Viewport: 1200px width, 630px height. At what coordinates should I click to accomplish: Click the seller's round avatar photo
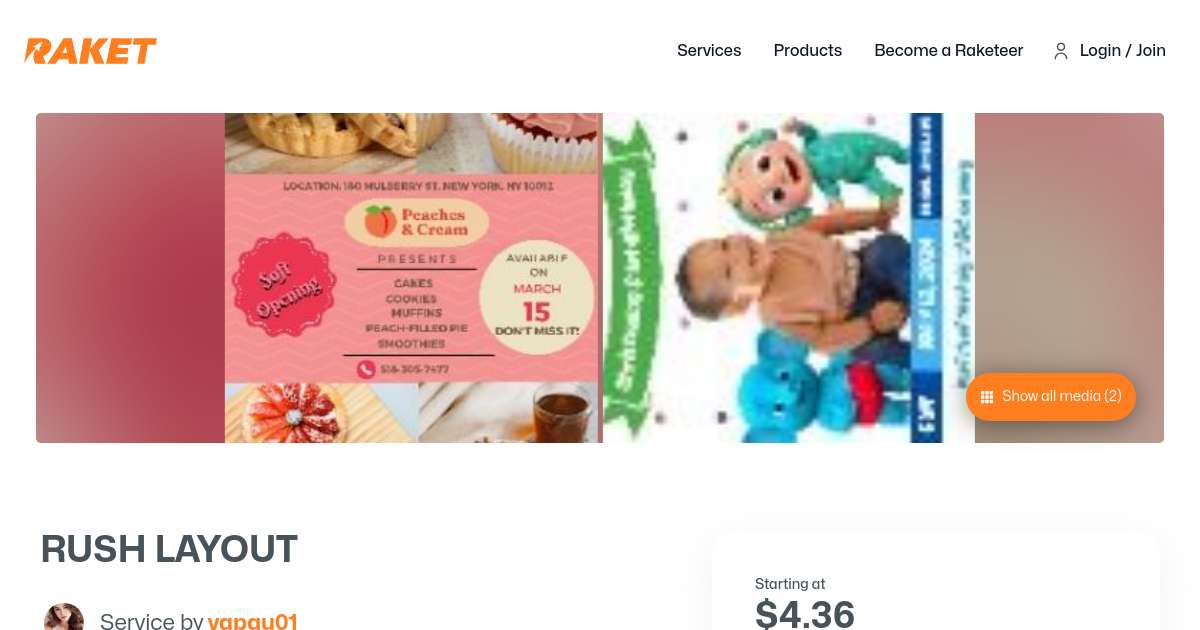coord(64,617)
